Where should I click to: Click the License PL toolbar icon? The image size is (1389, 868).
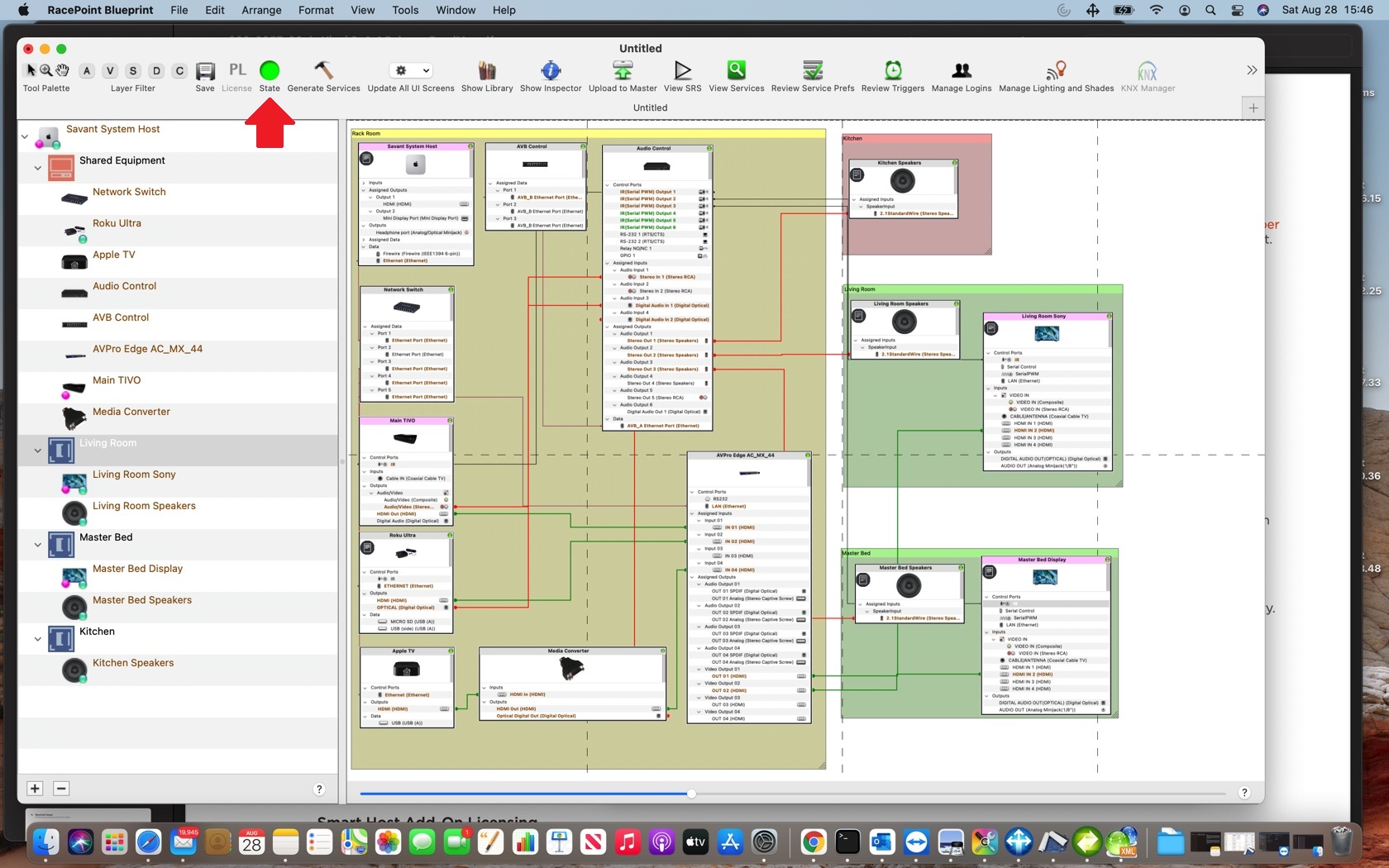tap(237, 70)
